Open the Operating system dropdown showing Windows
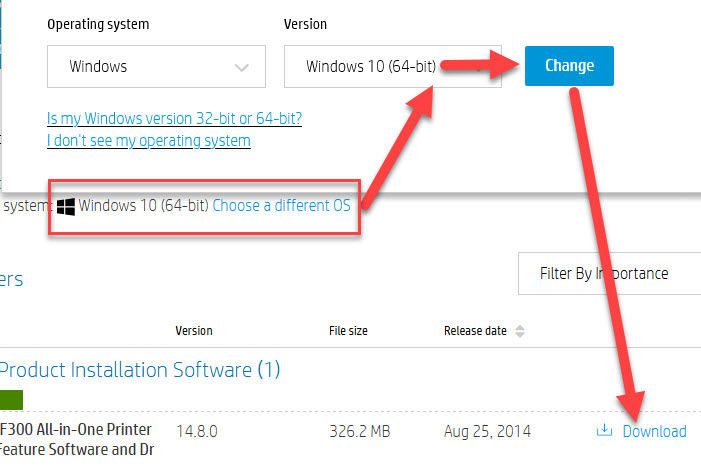The width and height of the screenshot is (701, 474). click(x=156, y=66)
